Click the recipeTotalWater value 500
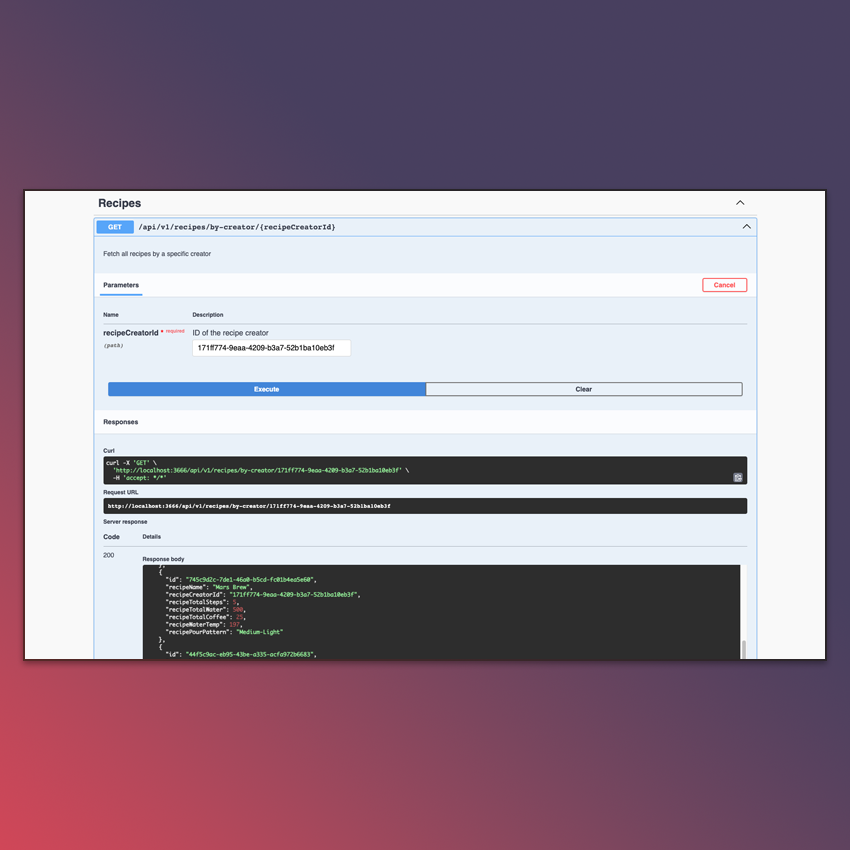 click(237, 610)
